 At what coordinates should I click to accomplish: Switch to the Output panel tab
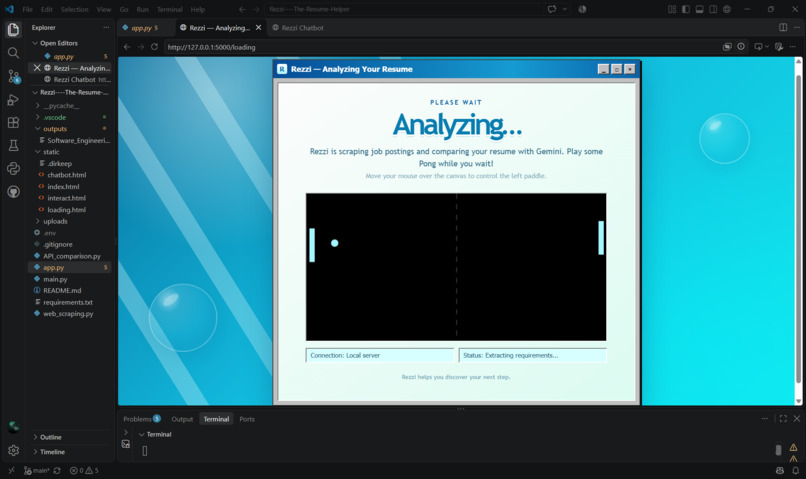pyautogui.click(x=182, y=419)
